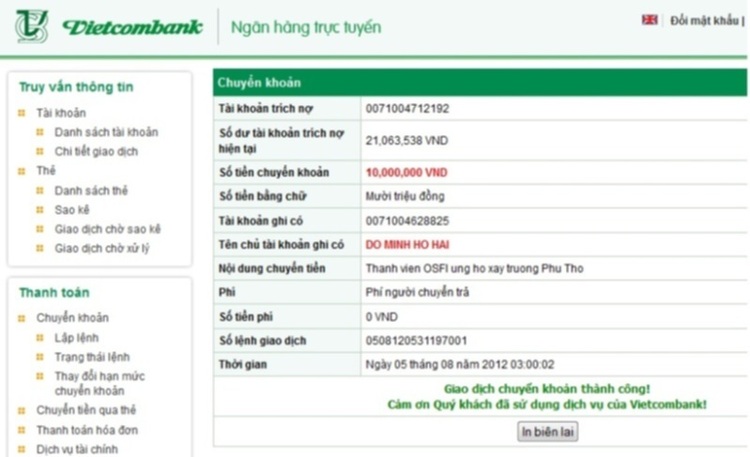Click the green Chuyển khoản table header
The image size is (750, 457).
tap(480, 82)
